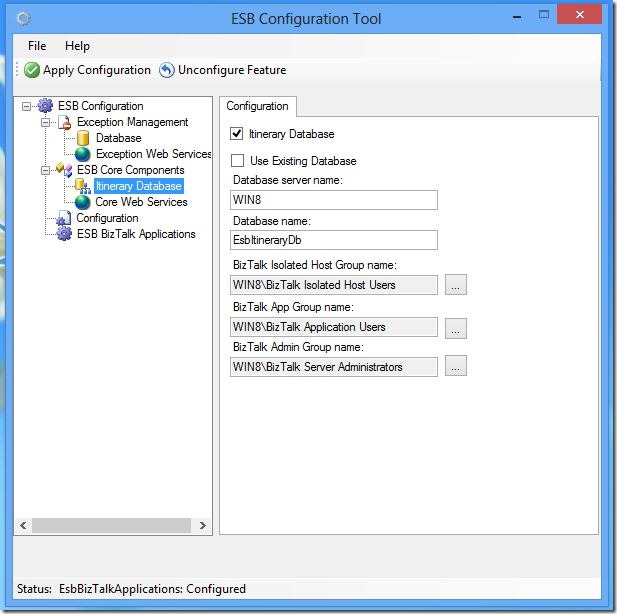The image size is (617, 614).
Task: Select the Configuration tree node
Action: tap(107, 218)
